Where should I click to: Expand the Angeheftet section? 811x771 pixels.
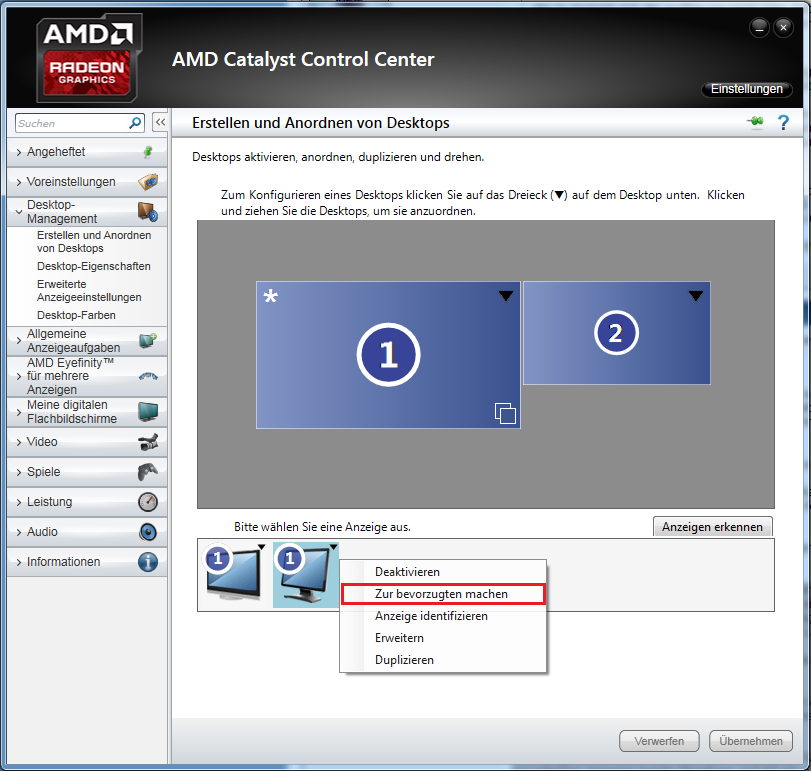tap(19, 152)
